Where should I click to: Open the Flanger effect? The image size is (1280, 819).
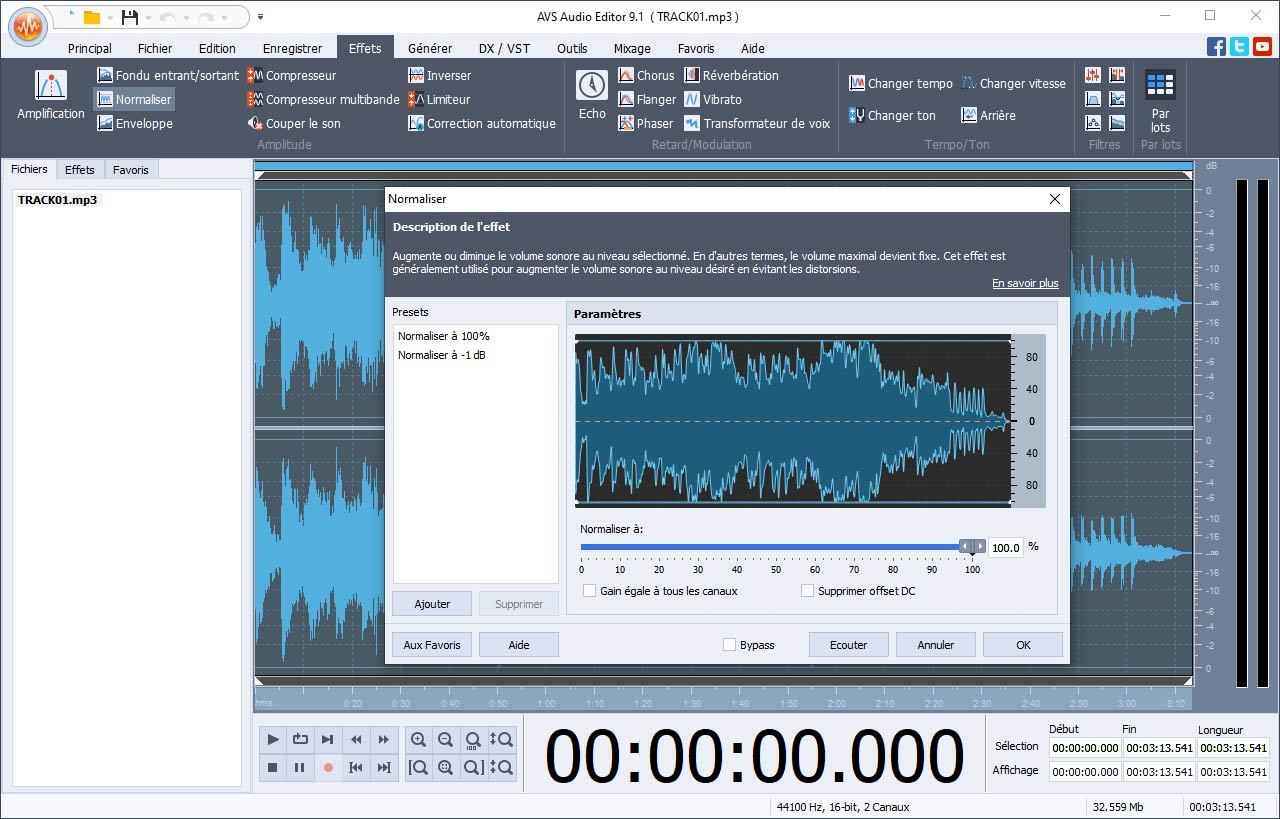(x=646, y=99)
